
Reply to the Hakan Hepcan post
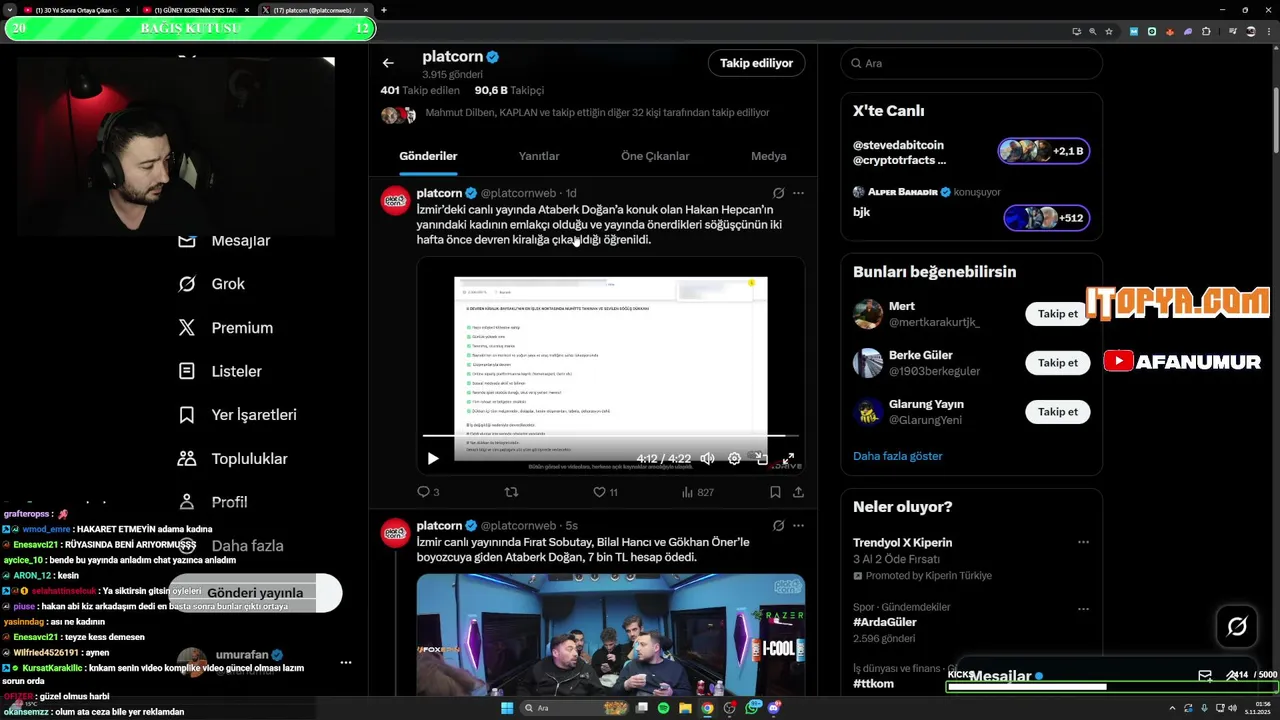click(x=428, y=492)
